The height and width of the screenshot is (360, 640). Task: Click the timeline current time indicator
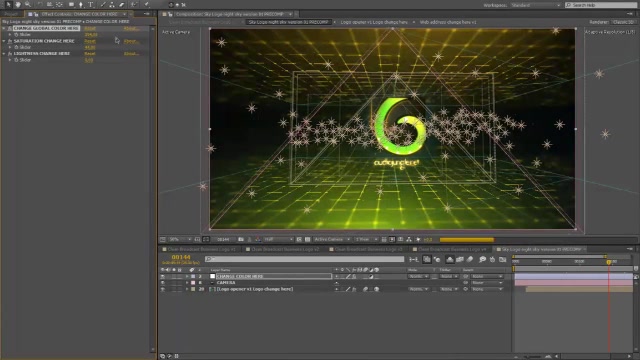[609, 262]
